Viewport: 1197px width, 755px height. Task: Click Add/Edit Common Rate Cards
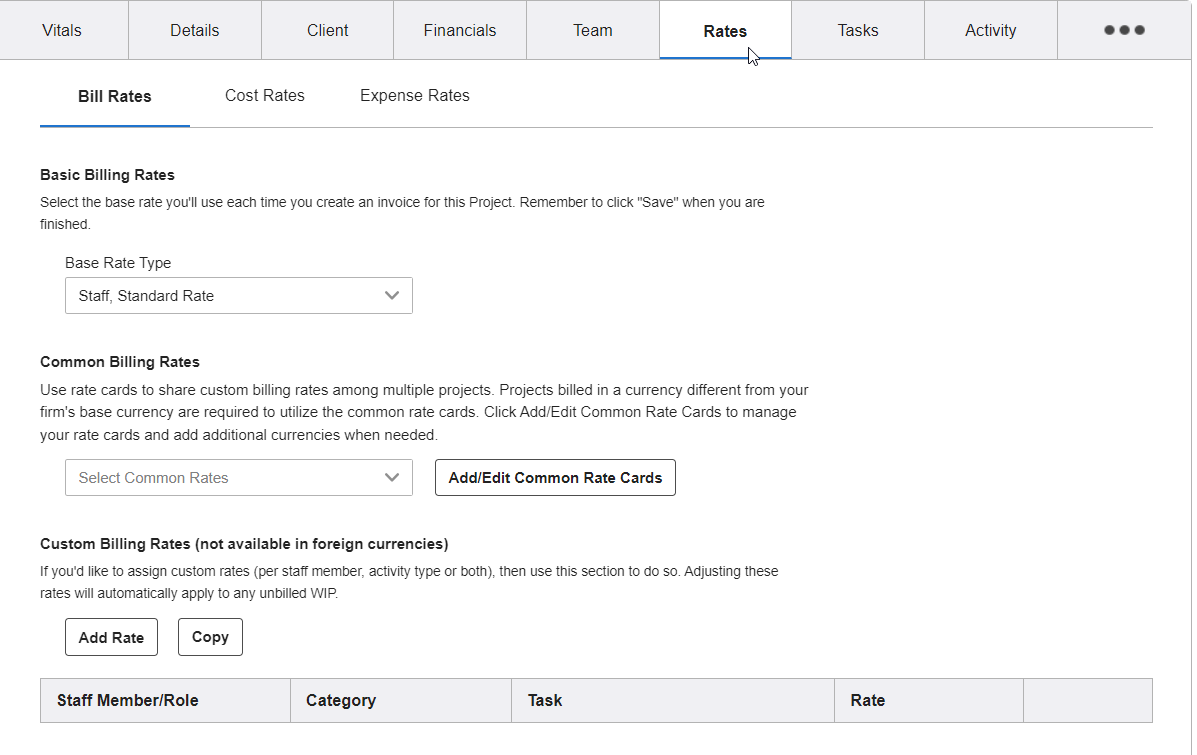pyautogui.click(x=555, y=477)
